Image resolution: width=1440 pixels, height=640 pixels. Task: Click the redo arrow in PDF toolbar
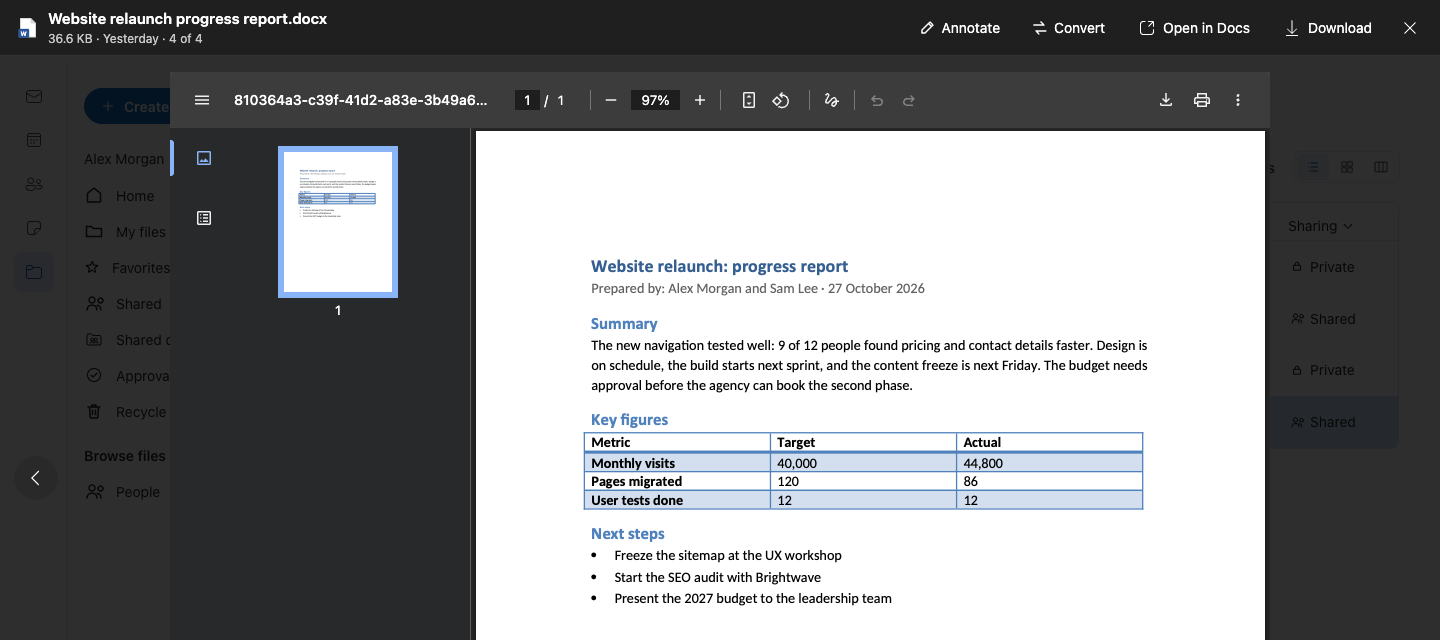[909, 100]
